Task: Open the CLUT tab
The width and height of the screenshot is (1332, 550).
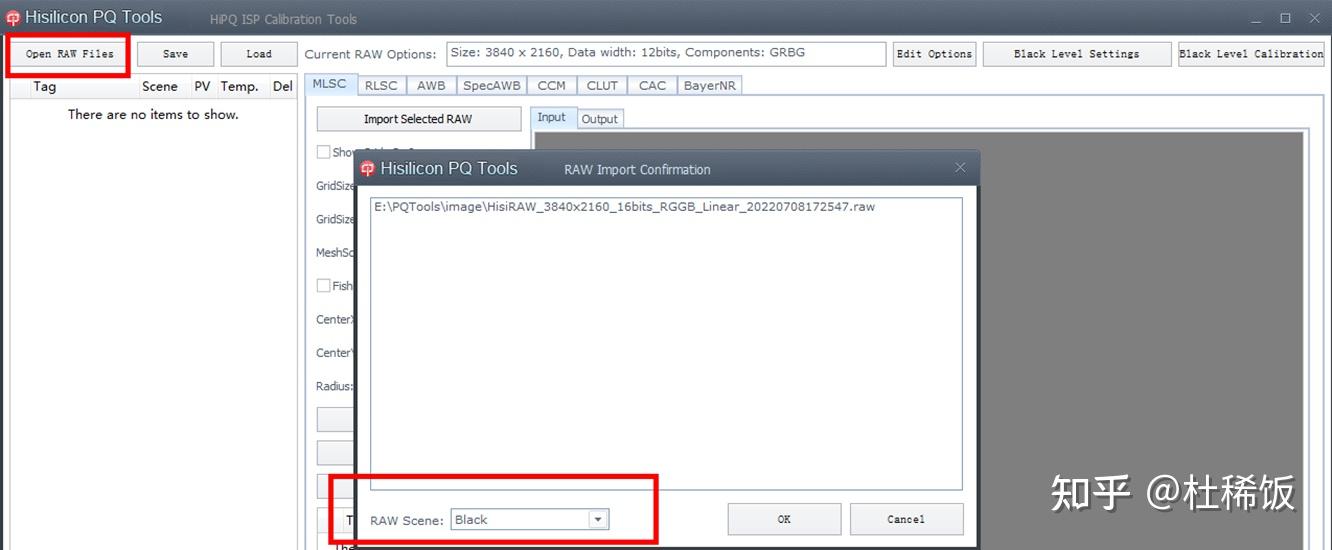Action: 602,86
